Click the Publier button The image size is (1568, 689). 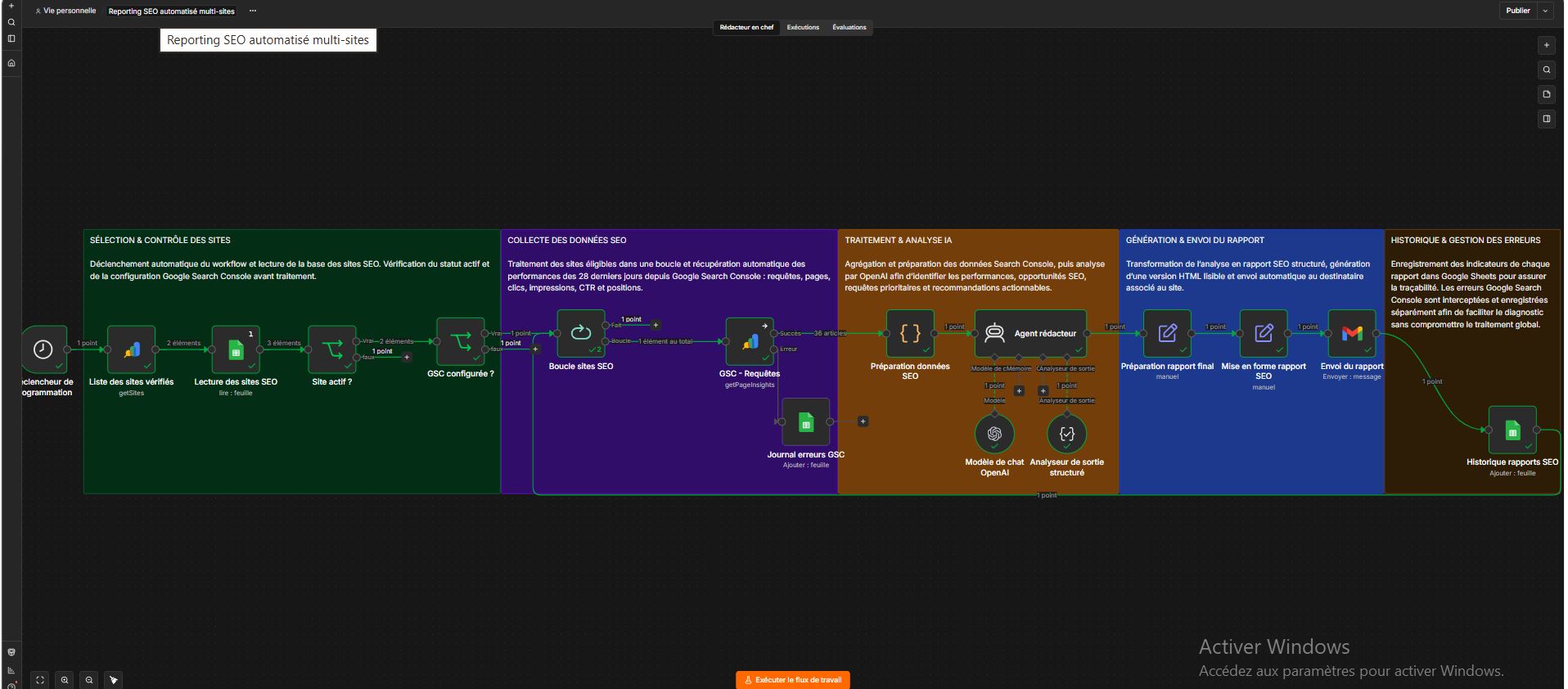click(1518, 11)
